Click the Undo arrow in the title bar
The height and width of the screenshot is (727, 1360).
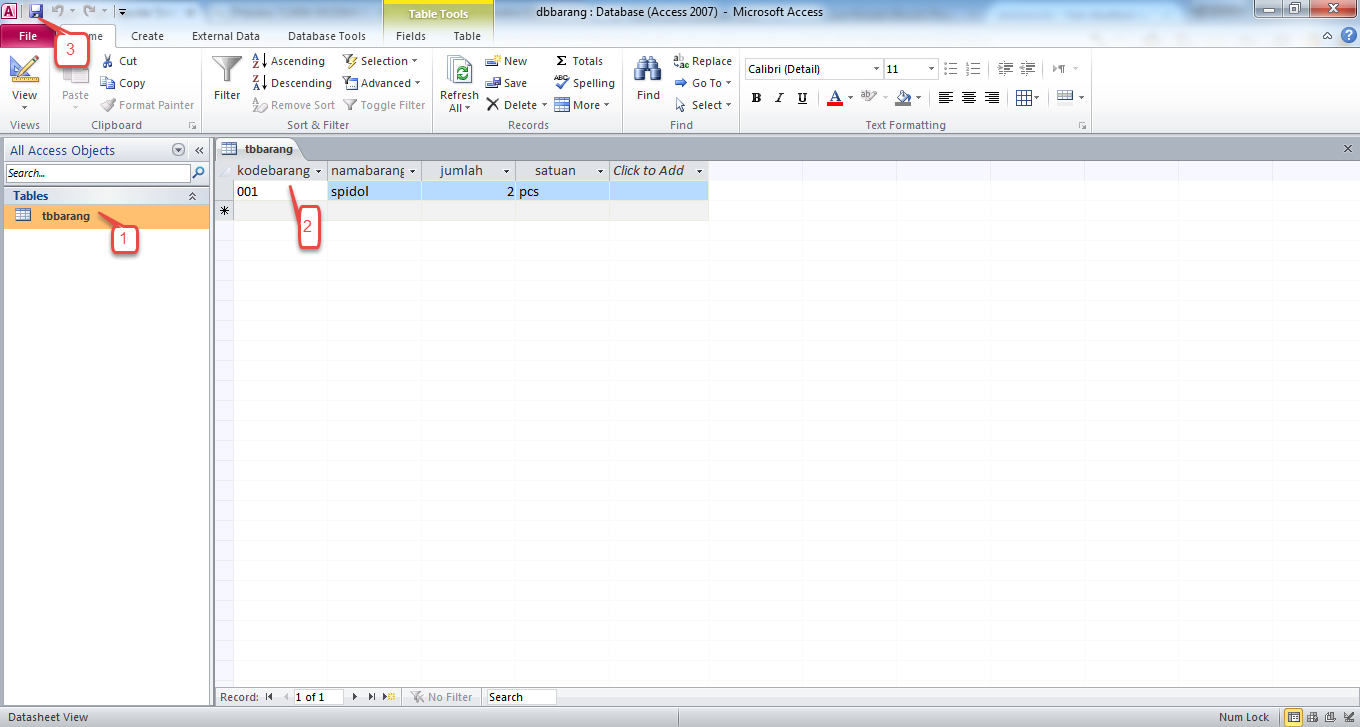point(58,11)
